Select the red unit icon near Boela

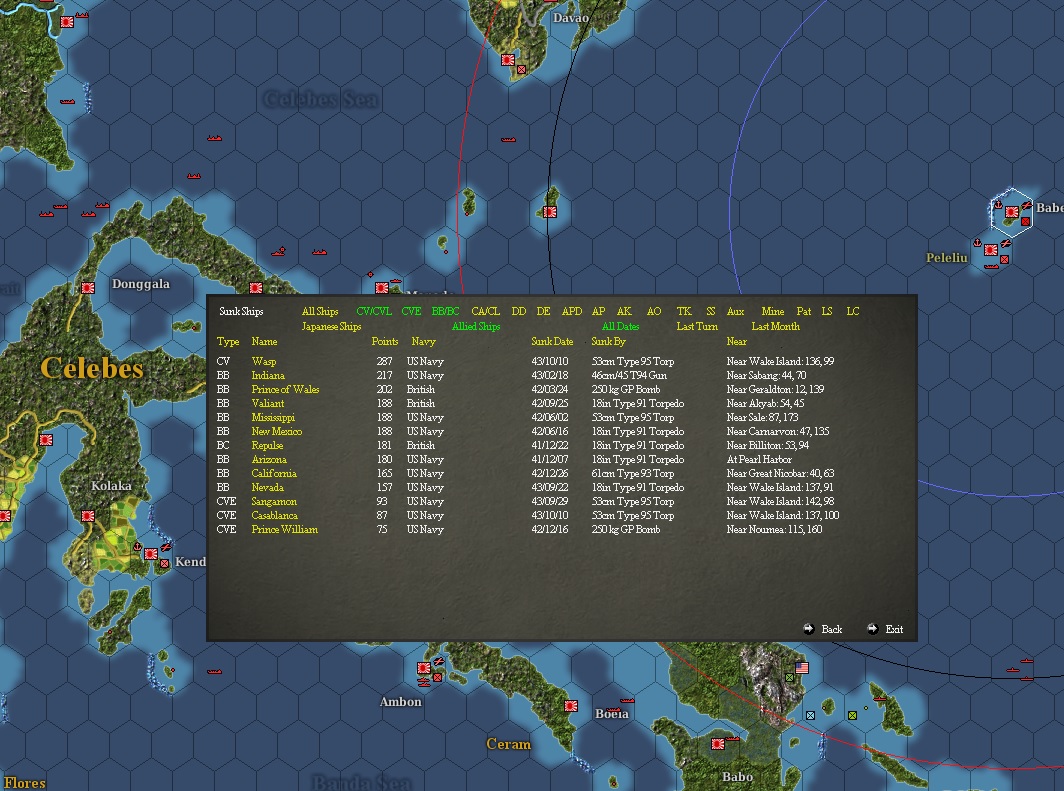pyautogui.click(x=571, y=705)
